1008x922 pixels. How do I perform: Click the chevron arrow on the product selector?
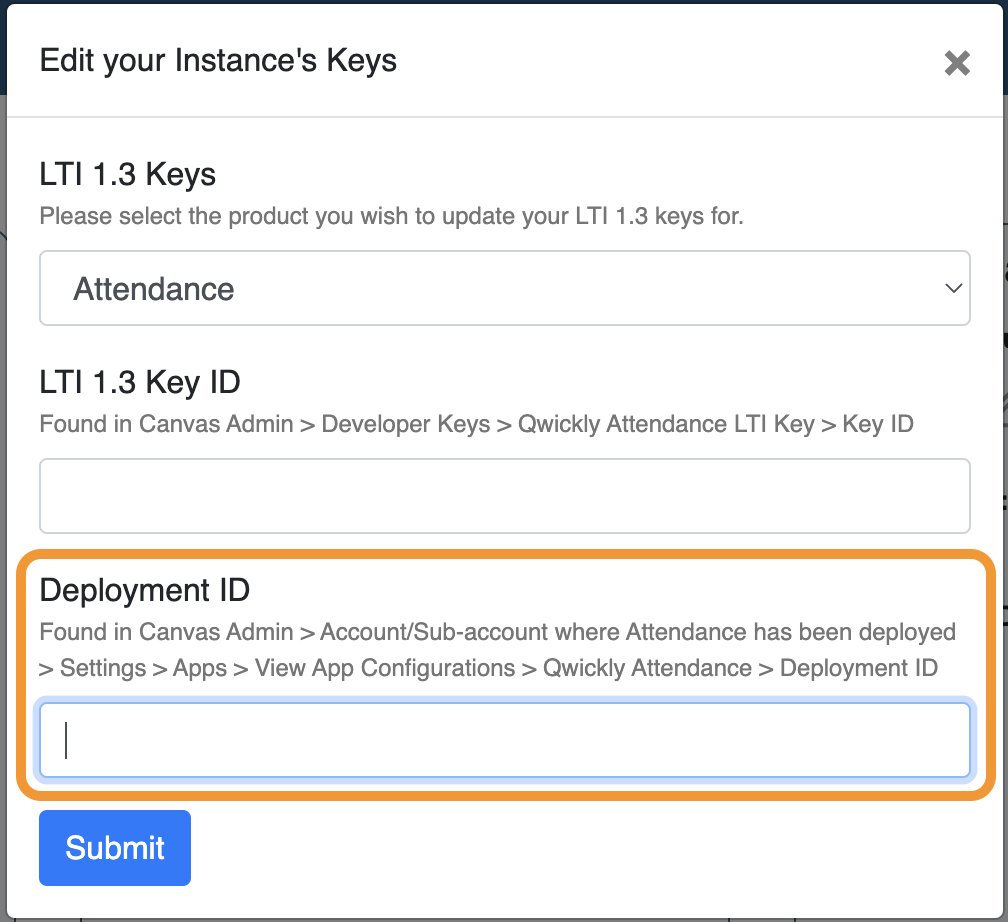(952, 289)
